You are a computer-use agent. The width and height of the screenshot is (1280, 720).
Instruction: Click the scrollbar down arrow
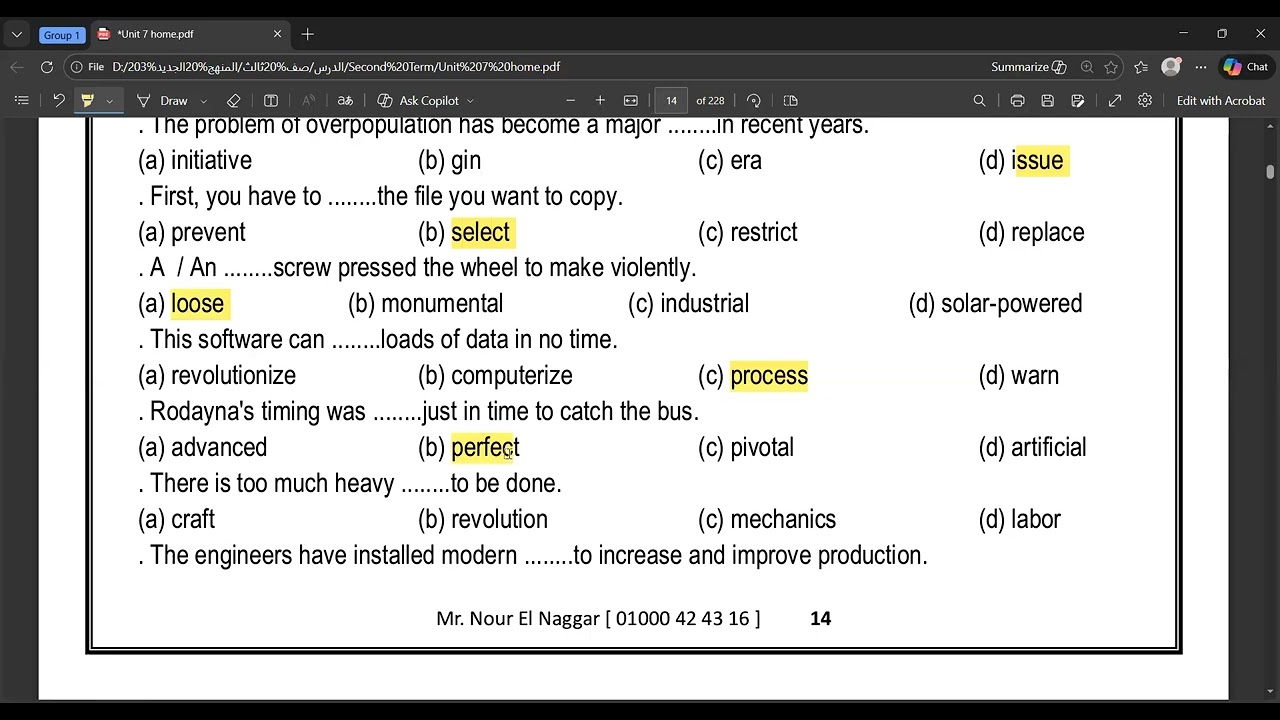[x=1270, y=691]
